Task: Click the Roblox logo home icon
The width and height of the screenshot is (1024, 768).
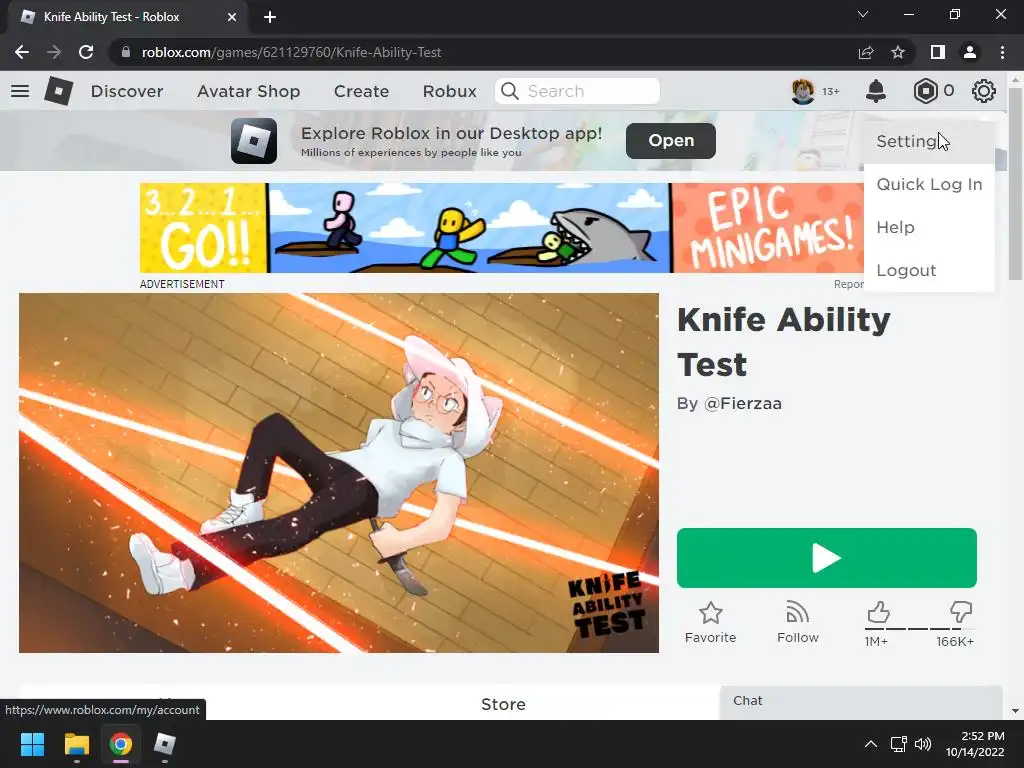Action: [58, 91]
